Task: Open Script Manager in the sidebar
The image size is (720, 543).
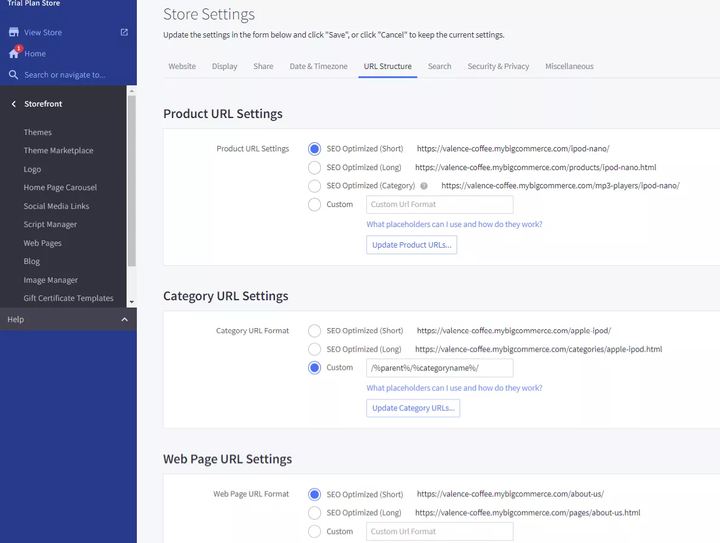Action: (50, 225)
